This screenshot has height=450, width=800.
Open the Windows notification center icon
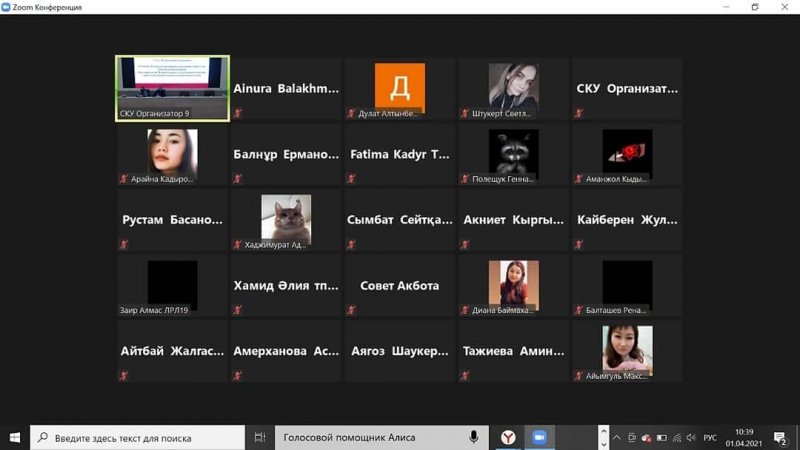780,437
